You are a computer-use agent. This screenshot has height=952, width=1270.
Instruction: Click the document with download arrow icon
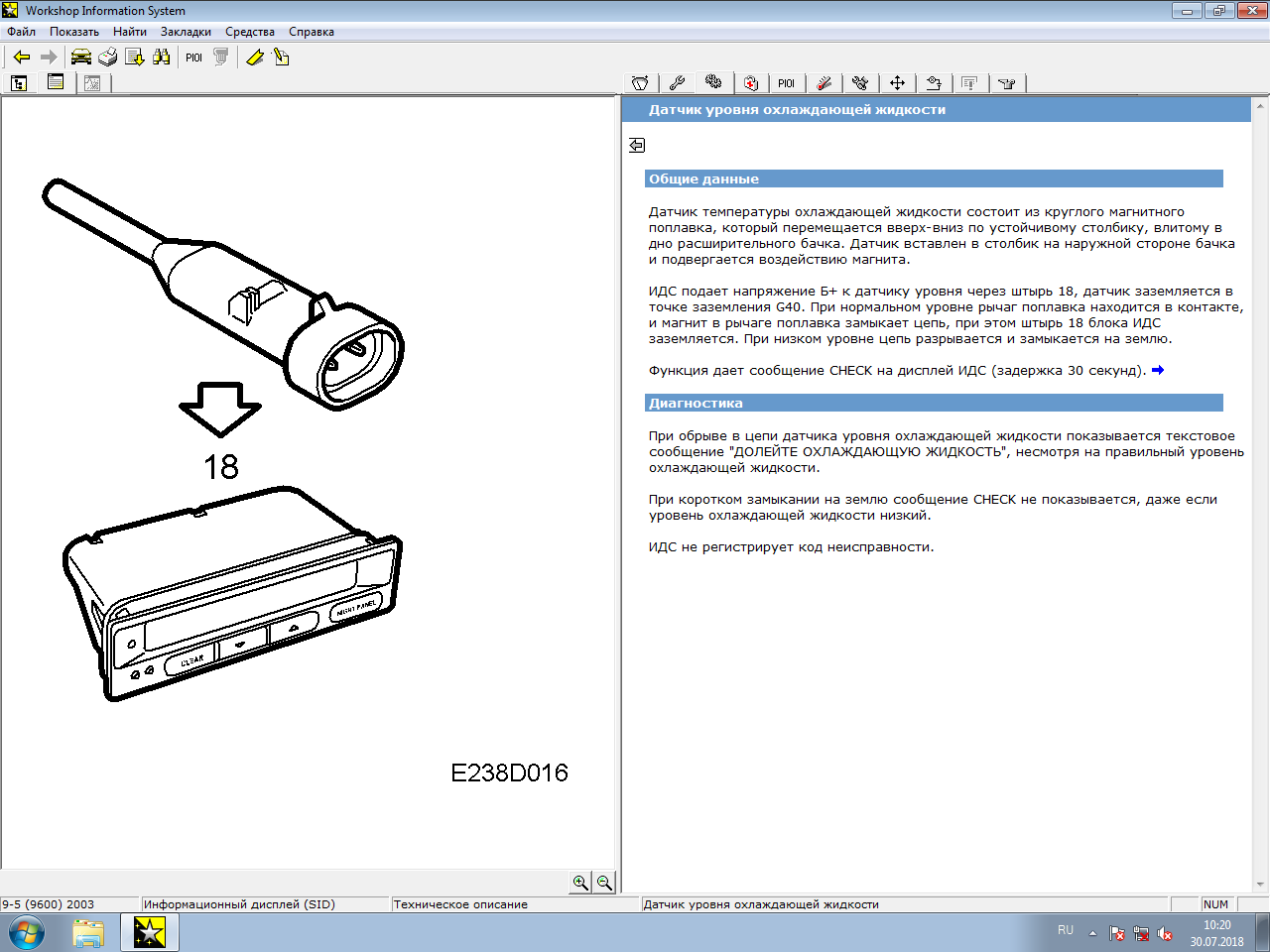click(135, 58)
